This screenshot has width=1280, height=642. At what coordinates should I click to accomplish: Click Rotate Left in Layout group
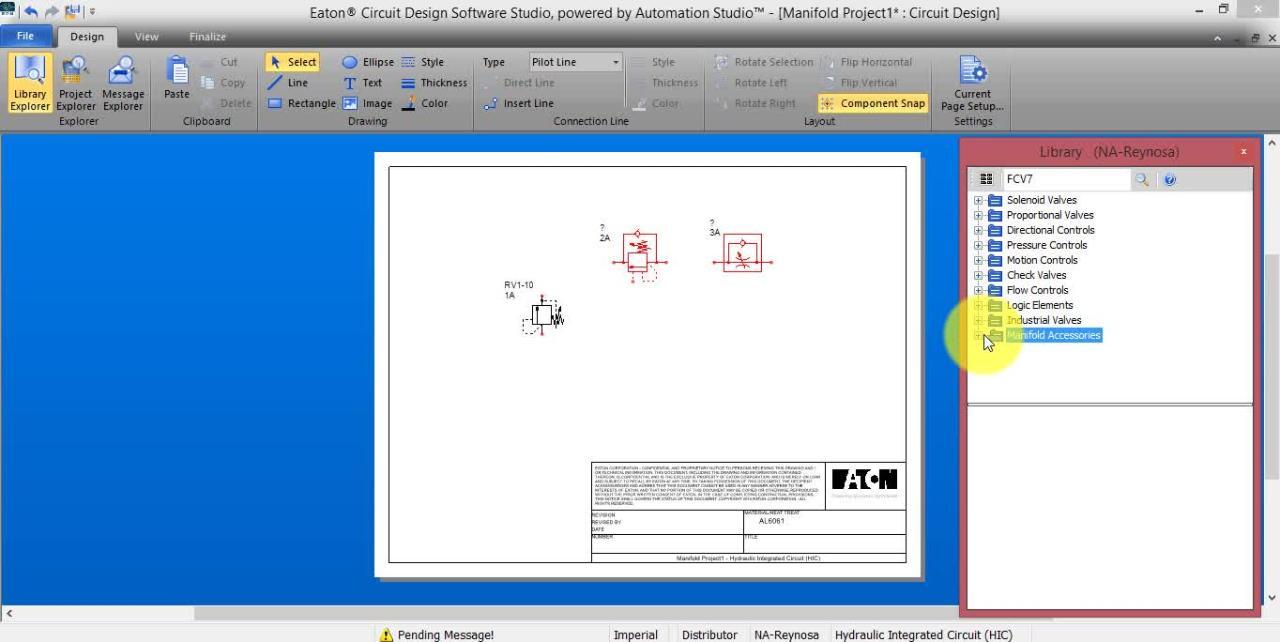tap(751, 83)
